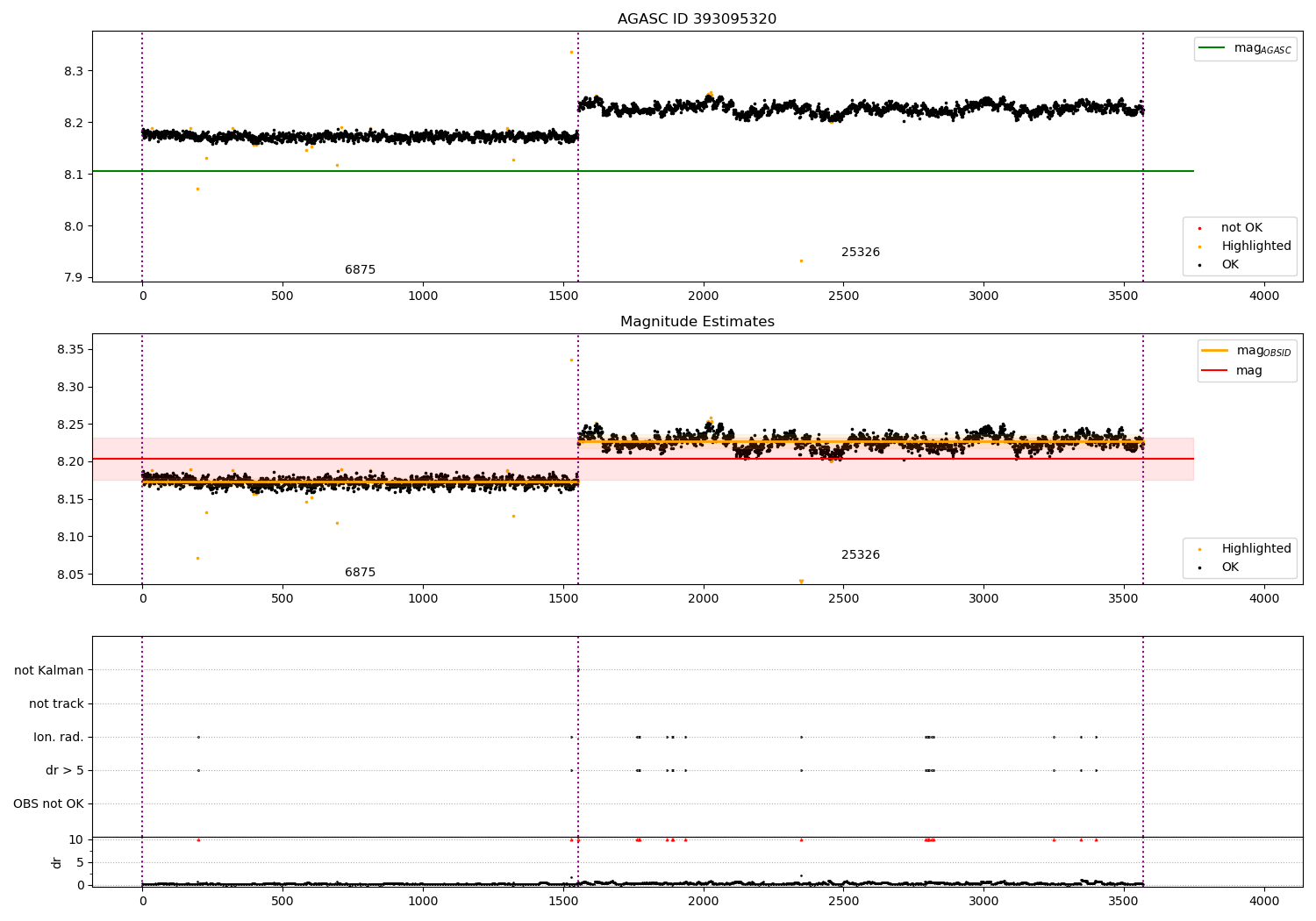Click the '5' tick on dr axis
Screen dimensions: 1316x921
tap(80, 863)
